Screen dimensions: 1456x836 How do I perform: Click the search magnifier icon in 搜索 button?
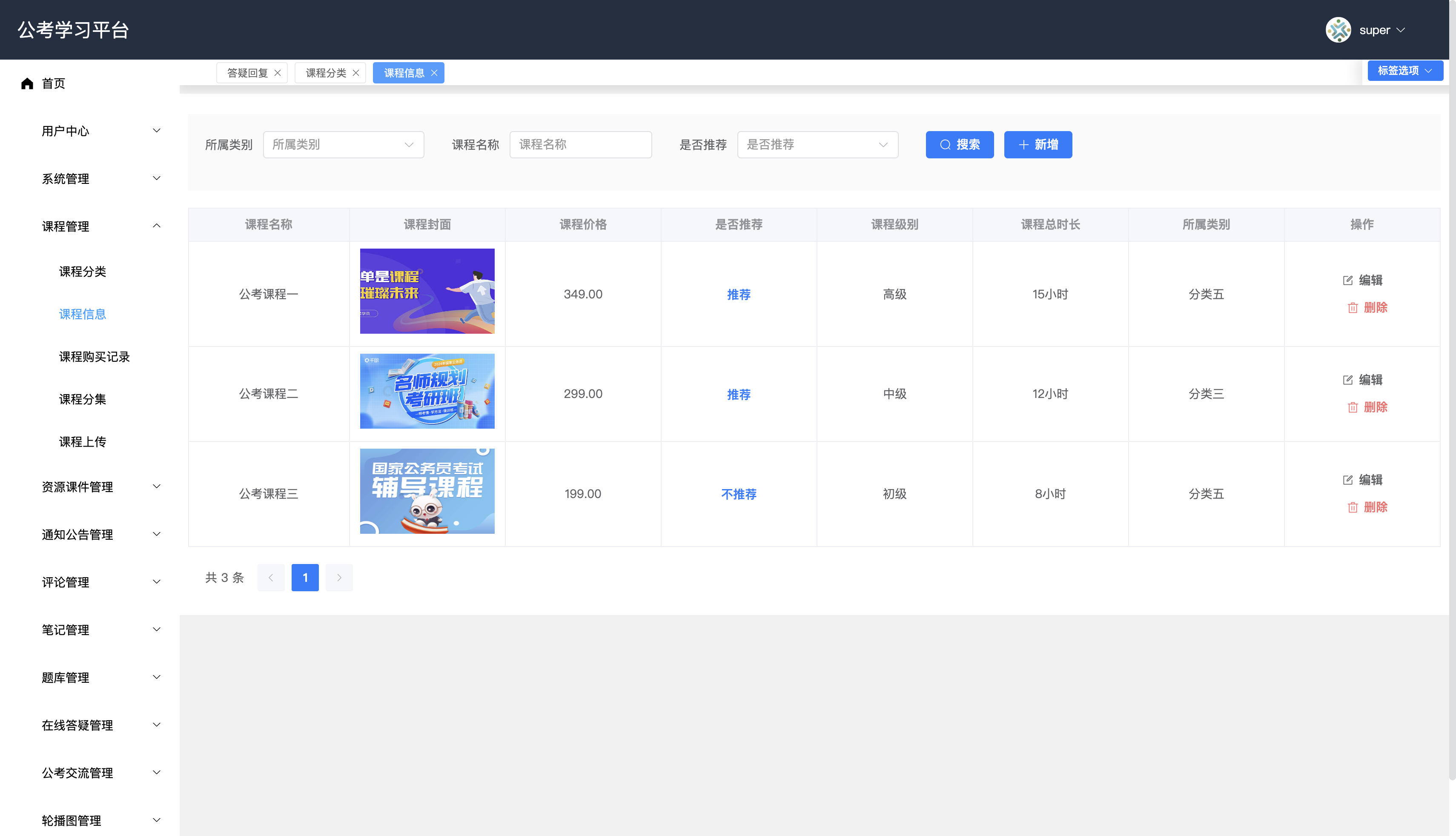(x=945, y=145)
